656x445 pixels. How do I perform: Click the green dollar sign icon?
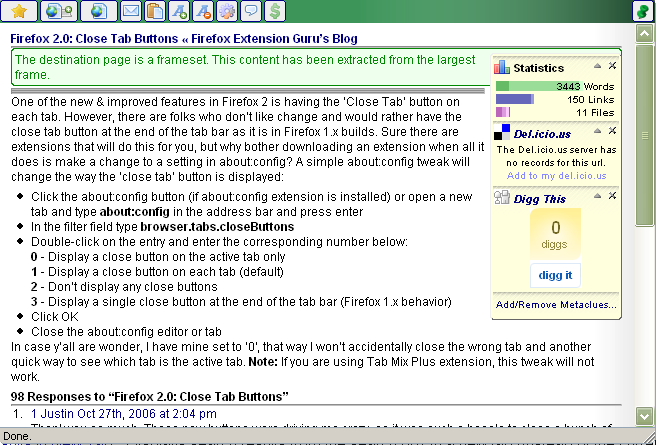click(274, 11)
